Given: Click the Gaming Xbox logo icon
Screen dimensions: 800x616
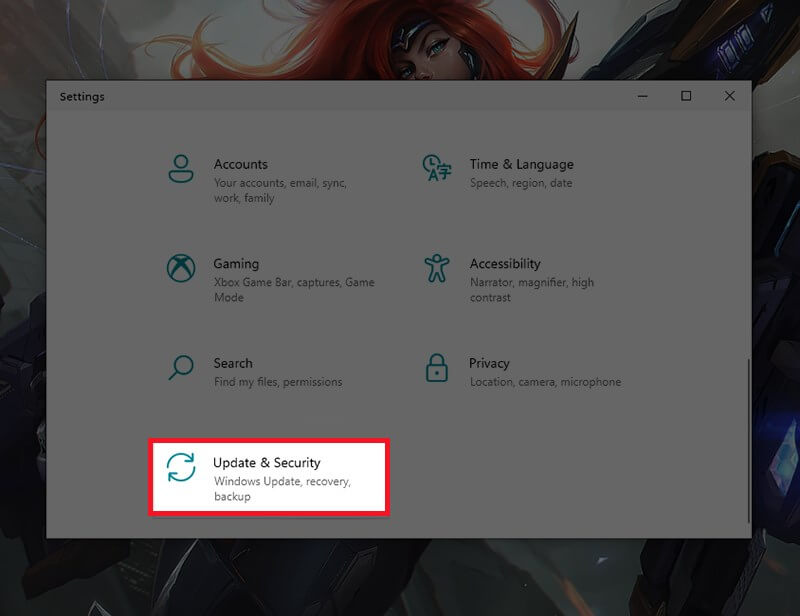Looking at the screenshot, I should tap(181, 268).
